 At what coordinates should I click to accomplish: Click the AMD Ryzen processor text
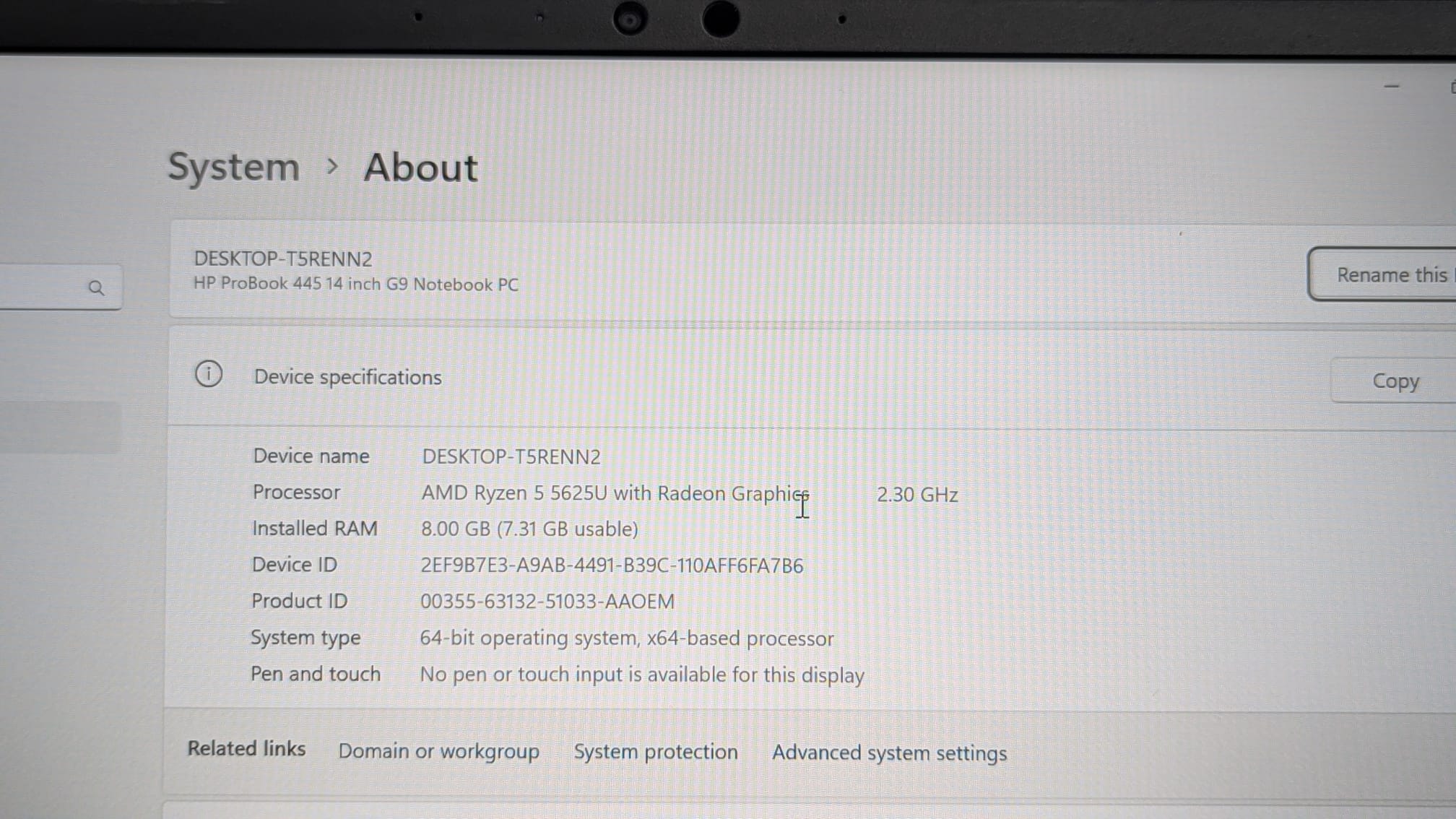[x=614, y=493]
